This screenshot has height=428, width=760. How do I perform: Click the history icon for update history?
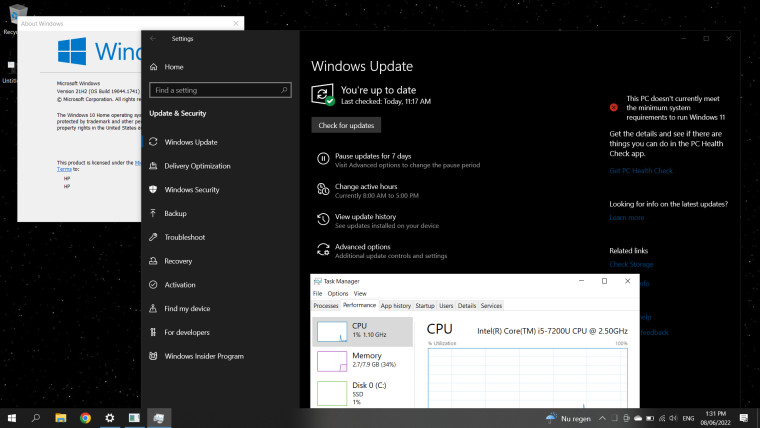[323, 219]
